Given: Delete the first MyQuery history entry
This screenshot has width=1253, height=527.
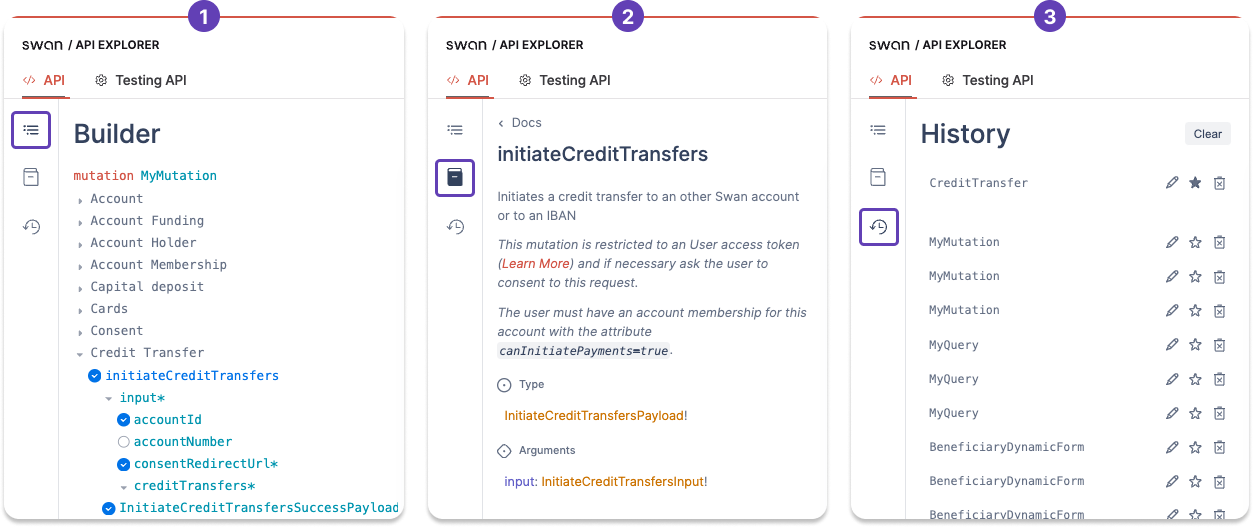Looking at the screenshot, I should (1219, 345).
